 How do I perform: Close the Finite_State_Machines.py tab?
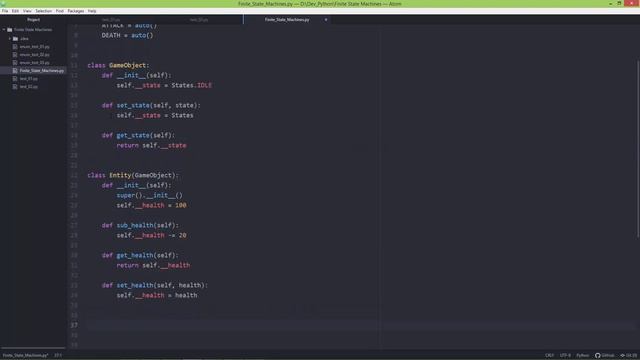pyautogui.click(x=326, y=20)
